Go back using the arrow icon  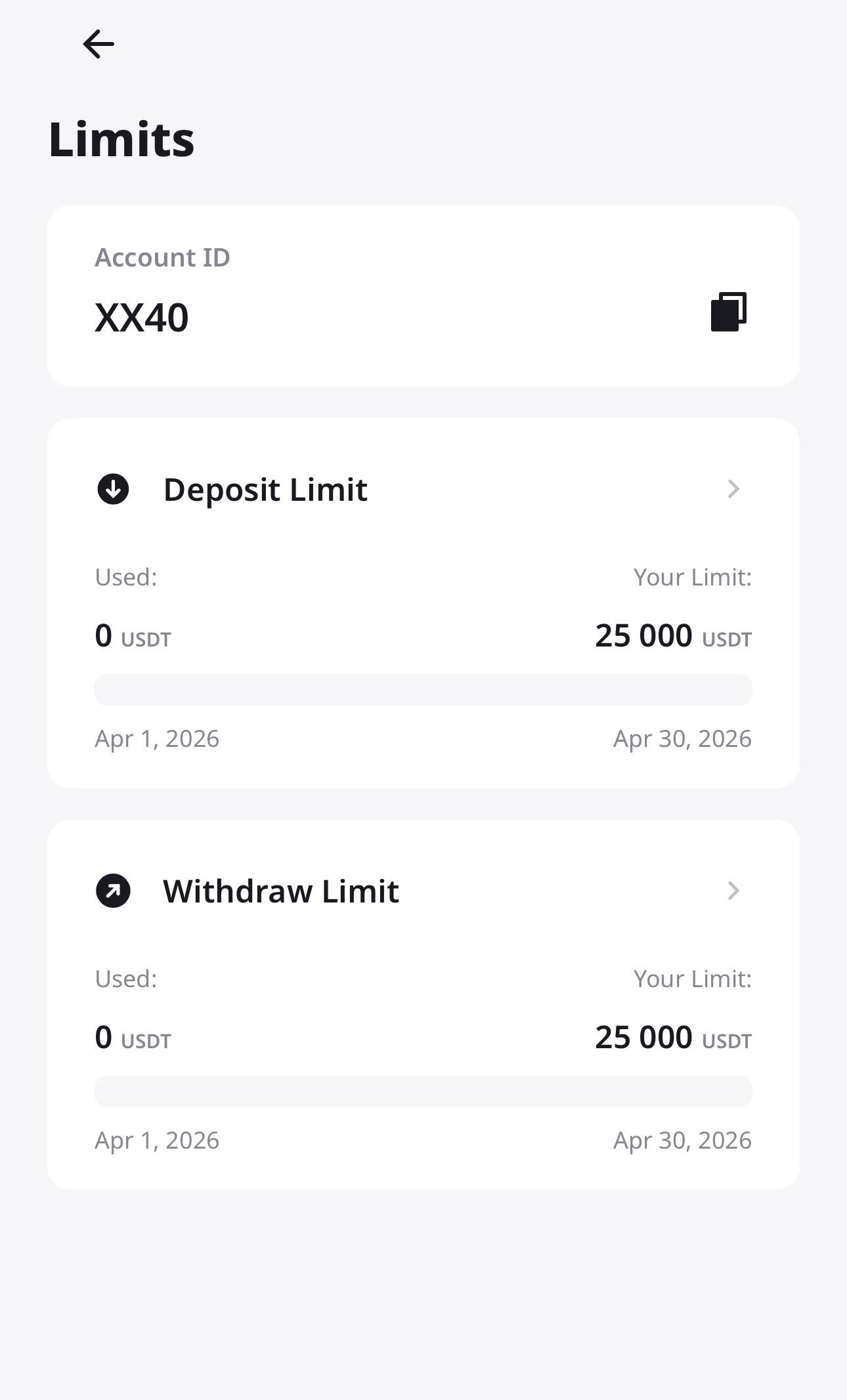(x=98, y=44)
